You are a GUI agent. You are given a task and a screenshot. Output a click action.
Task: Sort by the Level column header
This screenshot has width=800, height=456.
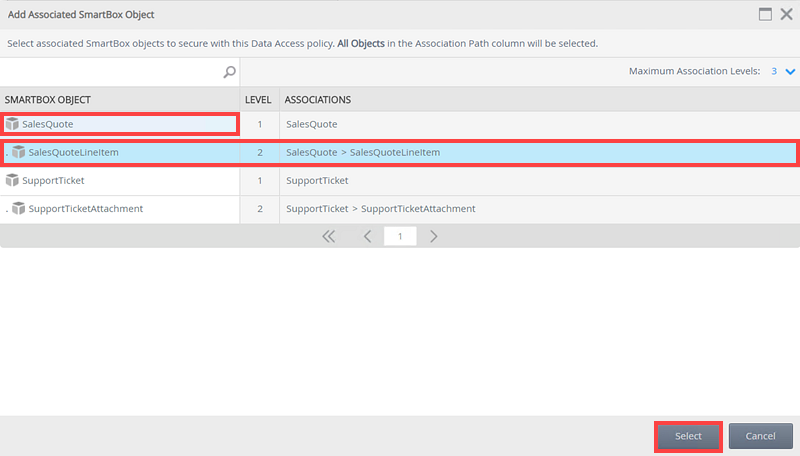tap(258, 100)
